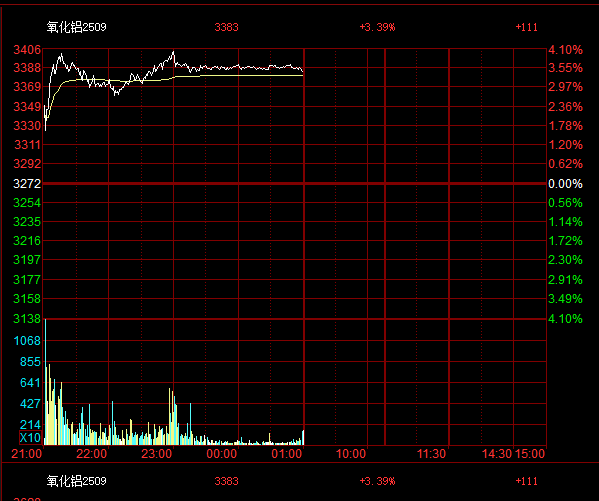The image size is (599, 501).
Task: Select the 00:00 time axis label
Action: [222, 454]
